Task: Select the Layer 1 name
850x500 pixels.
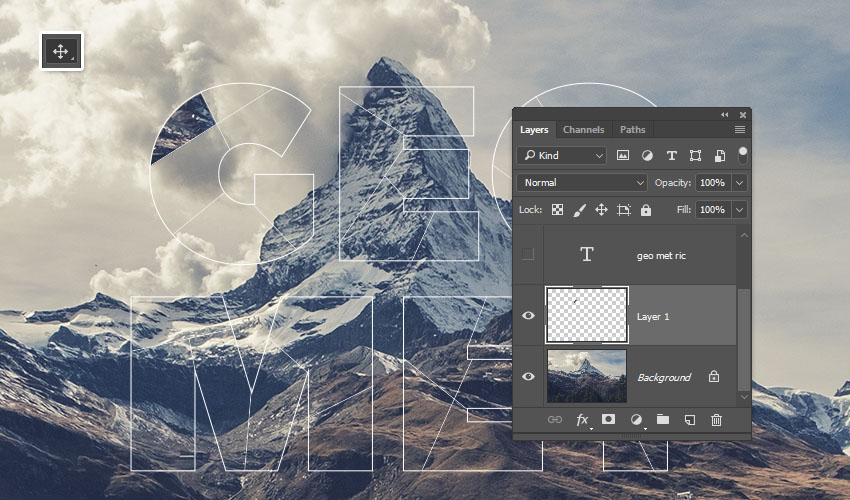Action: pyautogui.click(x=653, y=317)
